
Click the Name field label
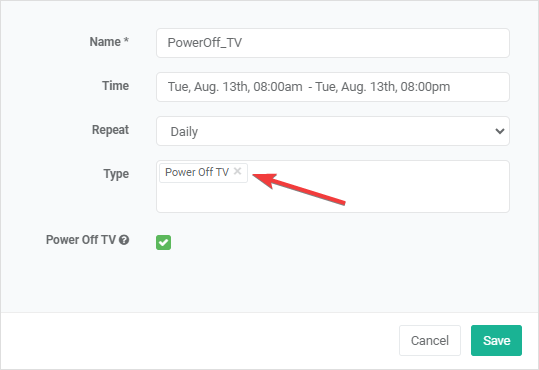pos(105,42)
